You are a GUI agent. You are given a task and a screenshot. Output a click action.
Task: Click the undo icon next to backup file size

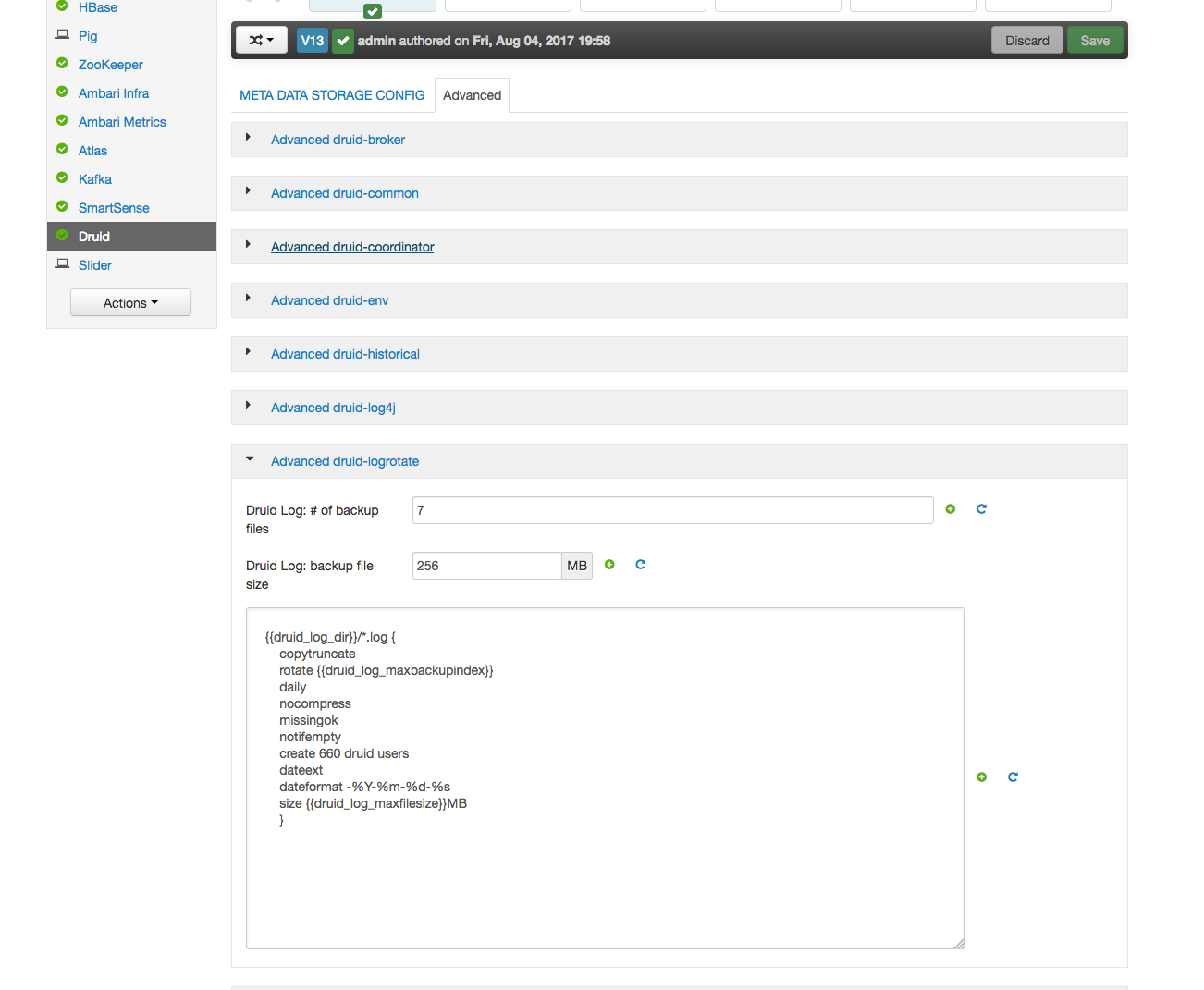pyautogui.click(x=640, y=565)
